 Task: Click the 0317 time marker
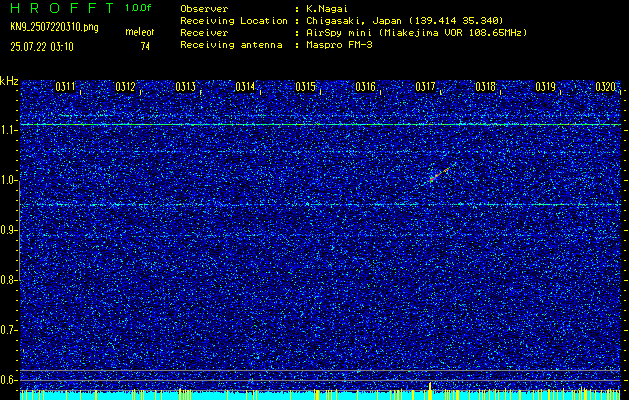coord(425,87)
